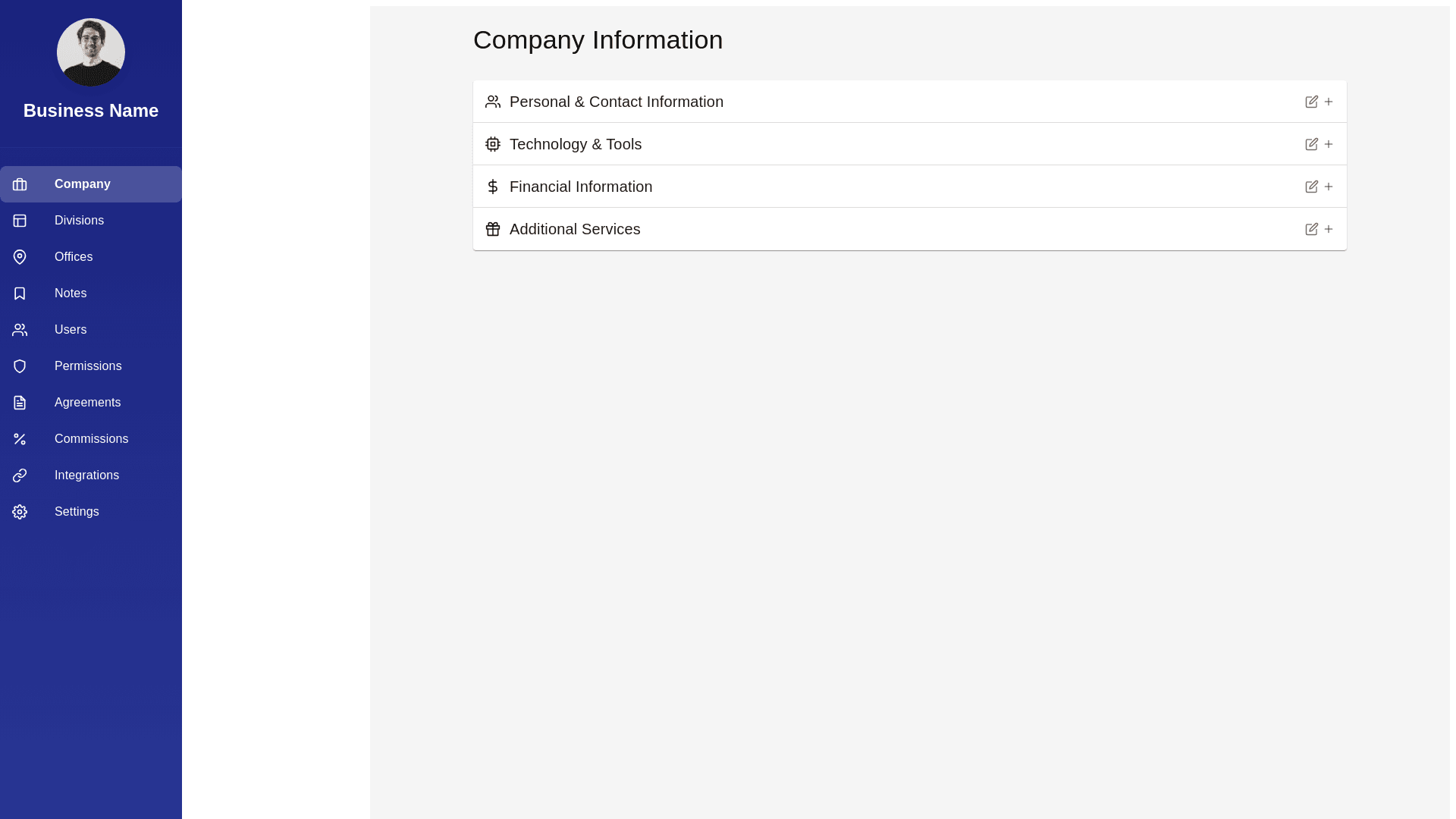Expand Technology & Tools section
Viewport: 1456px width, 819px height.
click(575, 144)
